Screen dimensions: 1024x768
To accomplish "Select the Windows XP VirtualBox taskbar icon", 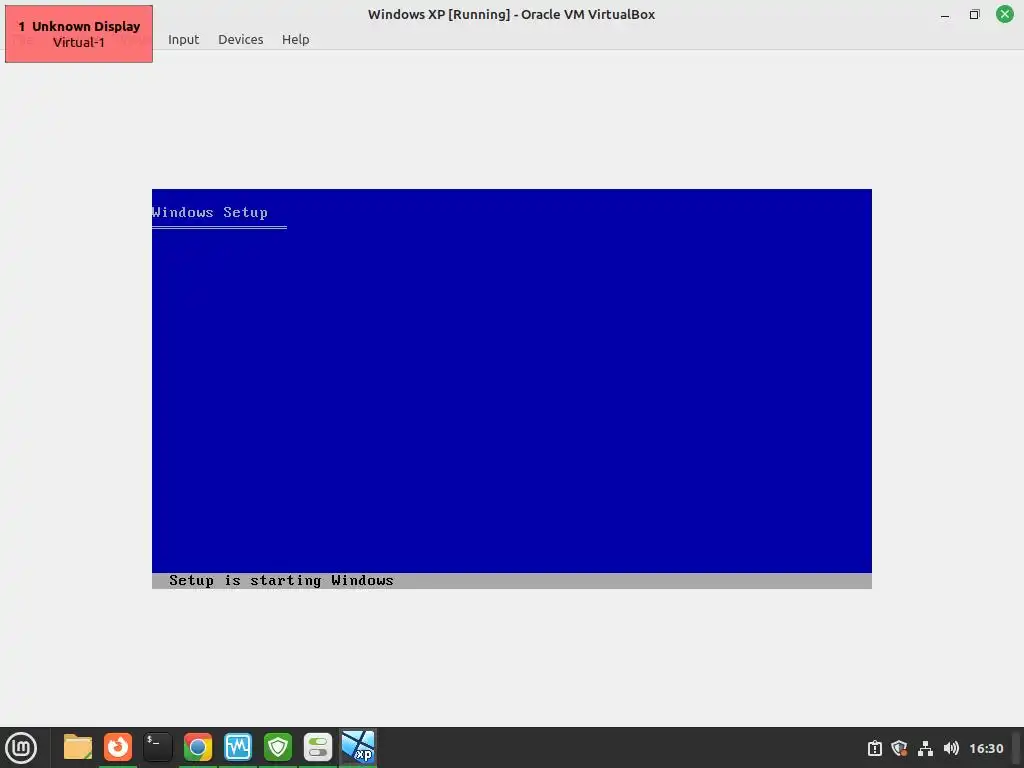I will 359,747.
